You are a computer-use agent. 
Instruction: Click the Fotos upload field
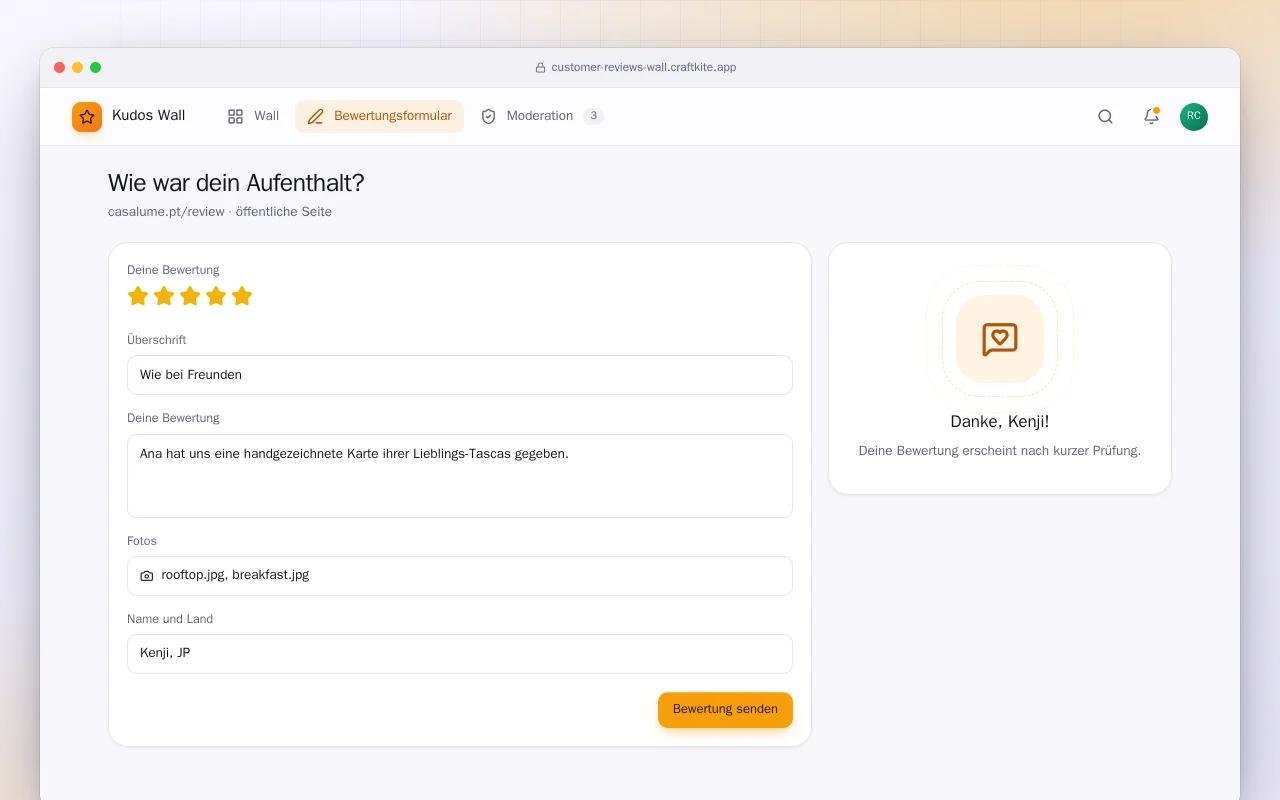click(460, 576)
